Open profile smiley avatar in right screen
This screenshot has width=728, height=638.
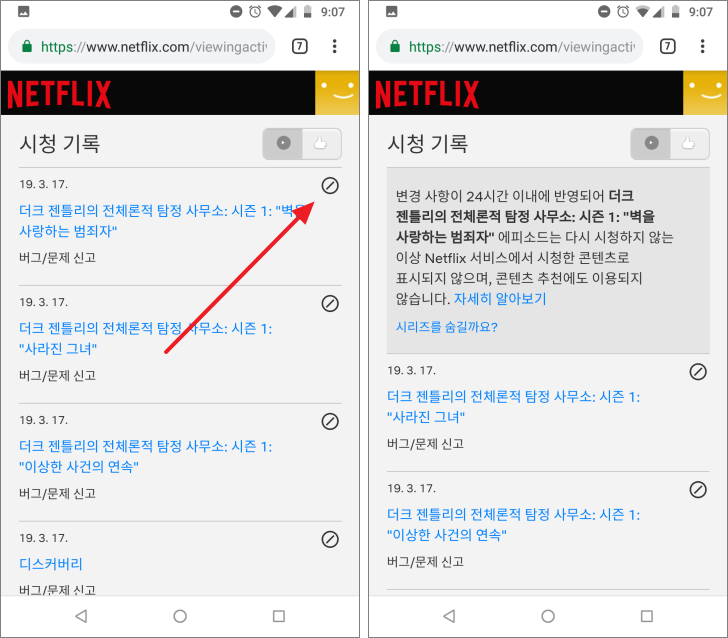tap(705, 92)
